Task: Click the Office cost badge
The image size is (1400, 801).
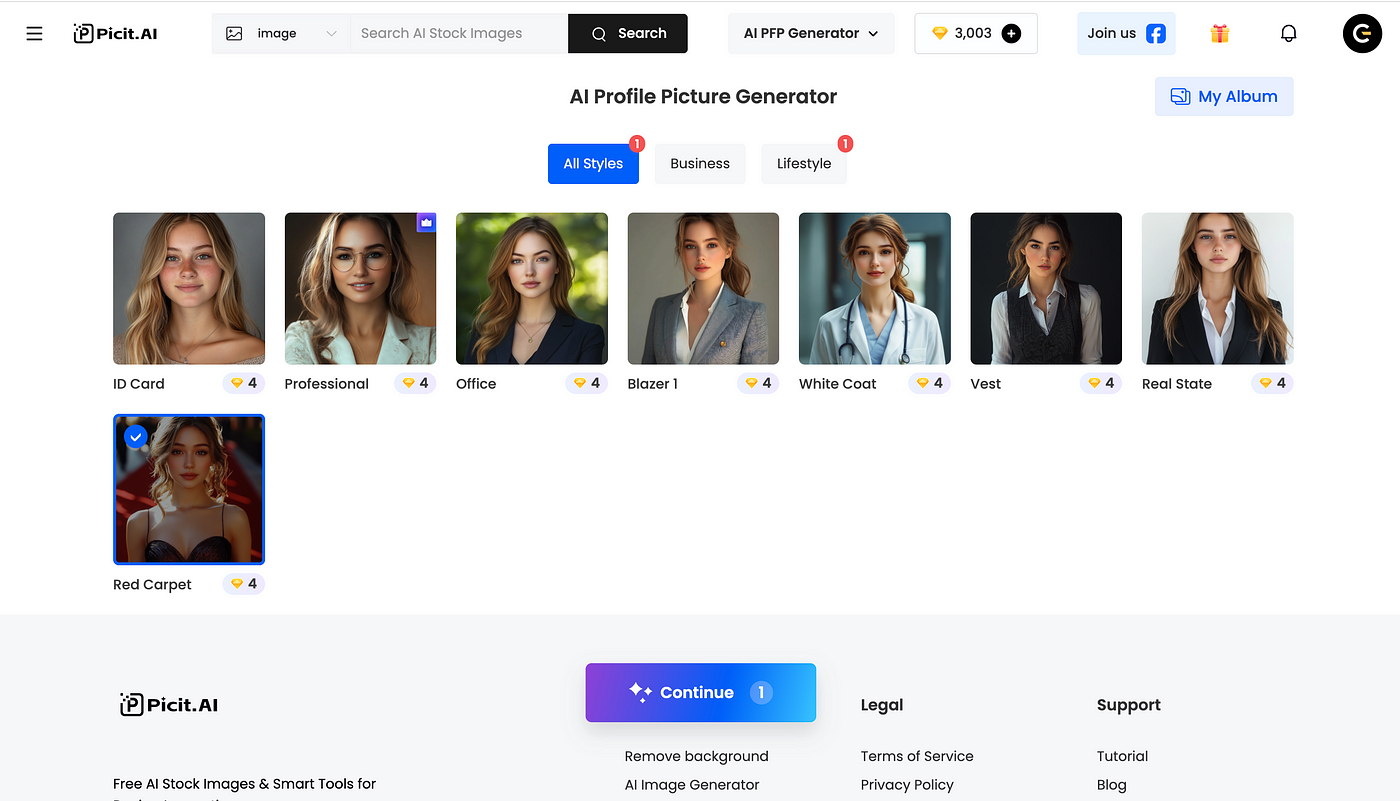Action: [587, 383]
